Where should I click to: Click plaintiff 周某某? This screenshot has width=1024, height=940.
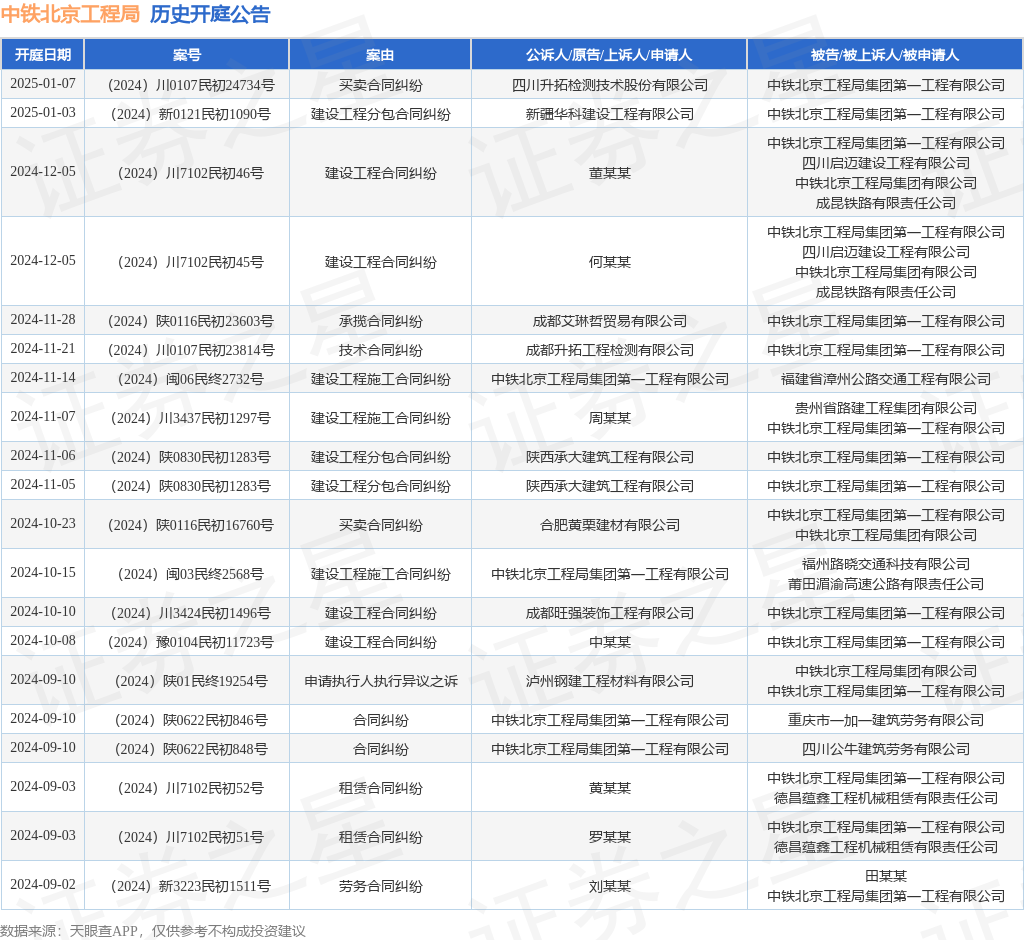click(x=609, y=417)
